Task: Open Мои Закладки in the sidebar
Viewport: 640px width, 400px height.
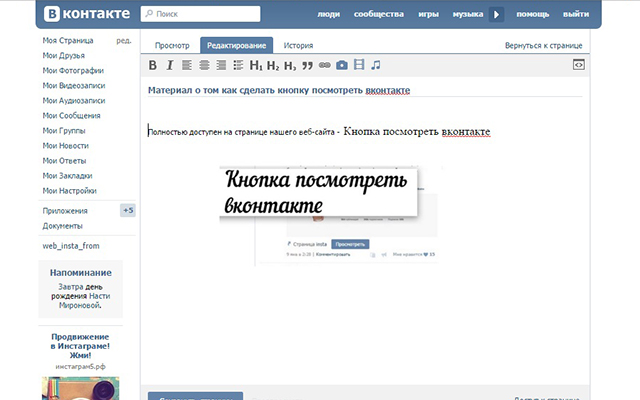Action: [67, 176]
